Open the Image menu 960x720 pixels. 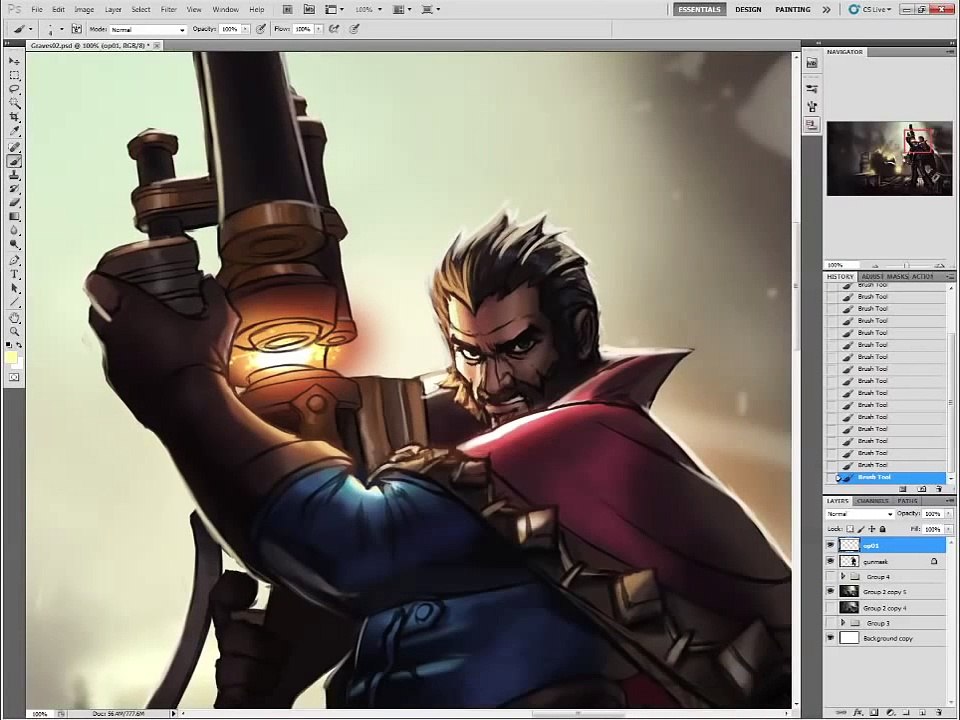[84, 9]
